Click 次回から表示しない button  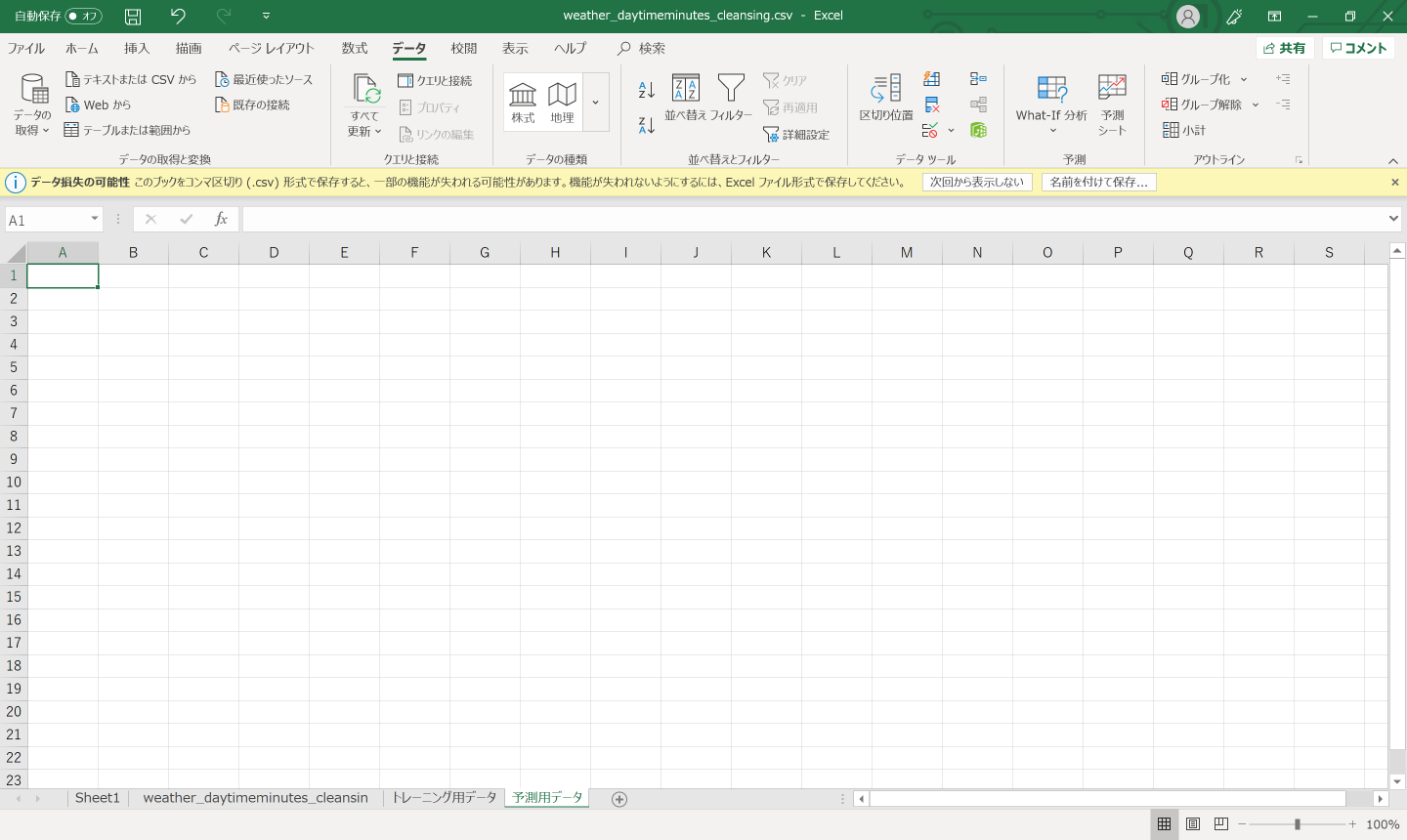click(x=977, y=182)
